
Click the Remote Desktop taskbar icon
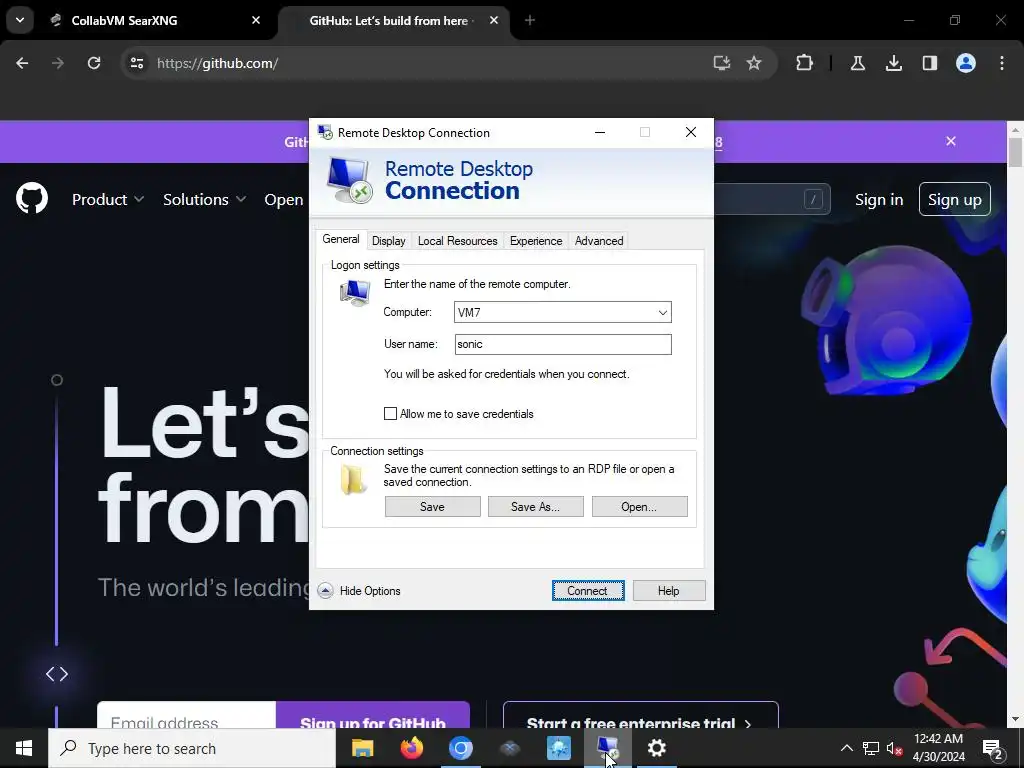(x=607, y=748)
